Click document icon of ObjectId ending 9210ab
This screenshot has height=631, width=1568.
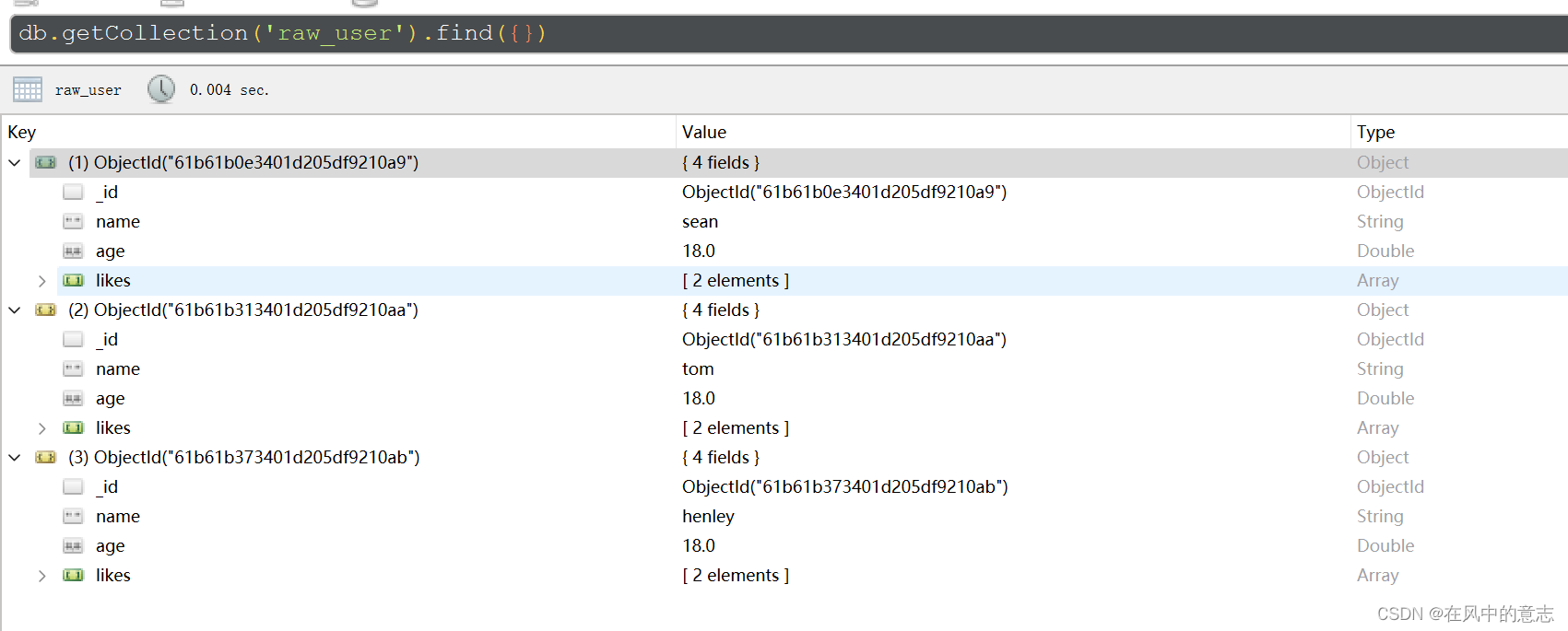(x=46, y=458)
